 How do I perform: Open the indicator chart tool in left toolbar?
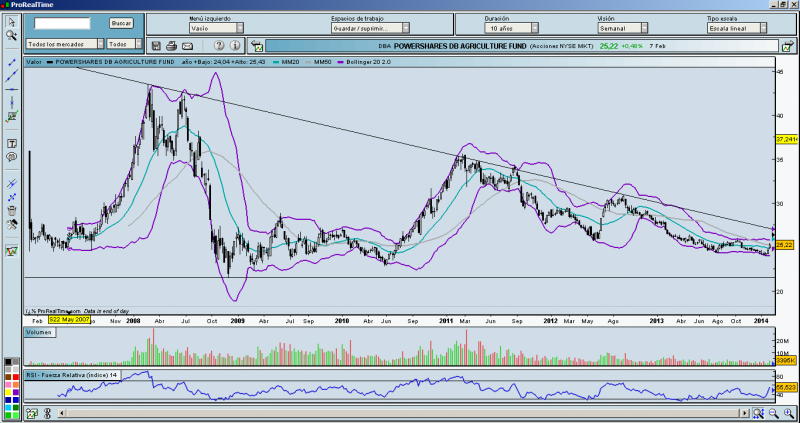click(x=11, y=116)
